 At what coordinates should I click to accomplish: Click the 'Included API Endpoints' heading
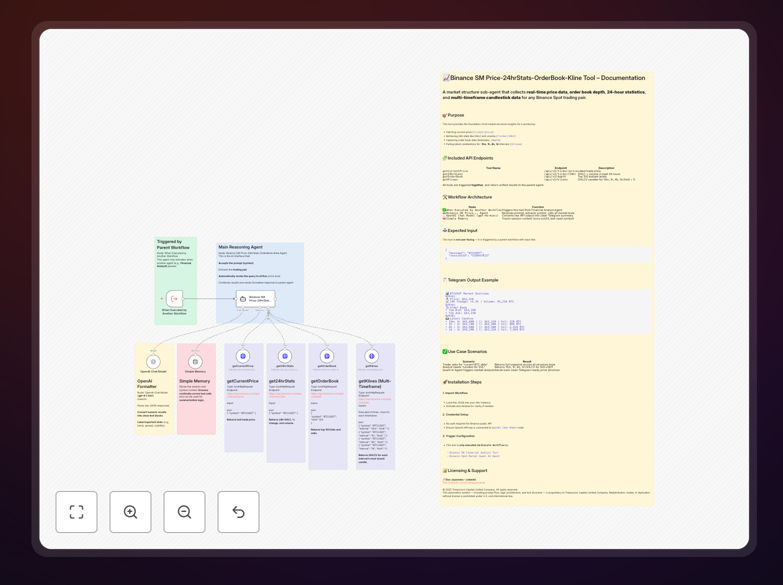click(470, 158)
